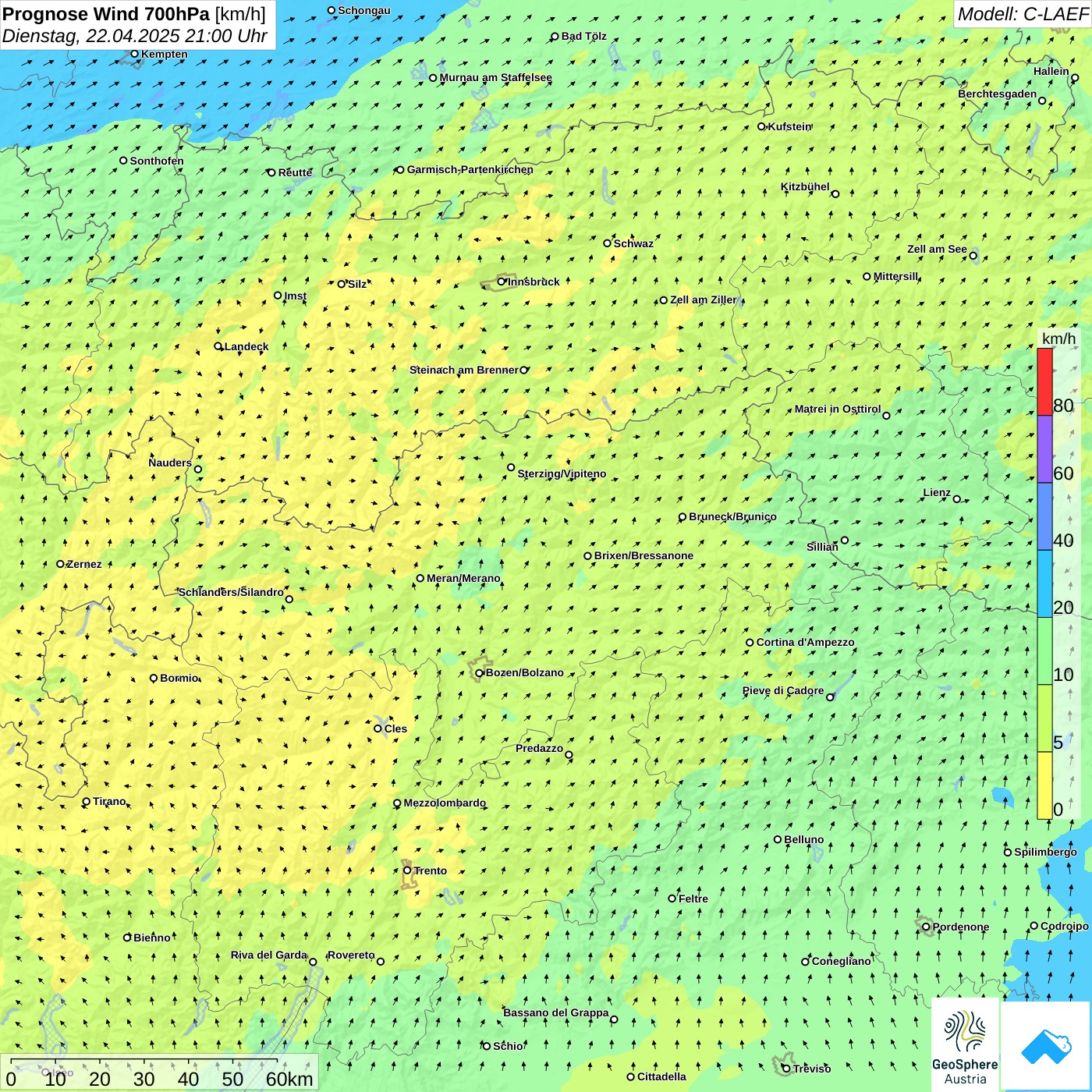1092x1092 pixels.
Task: Click the yellow 0 km/h legend color
Action: [x=1044, y=785]
